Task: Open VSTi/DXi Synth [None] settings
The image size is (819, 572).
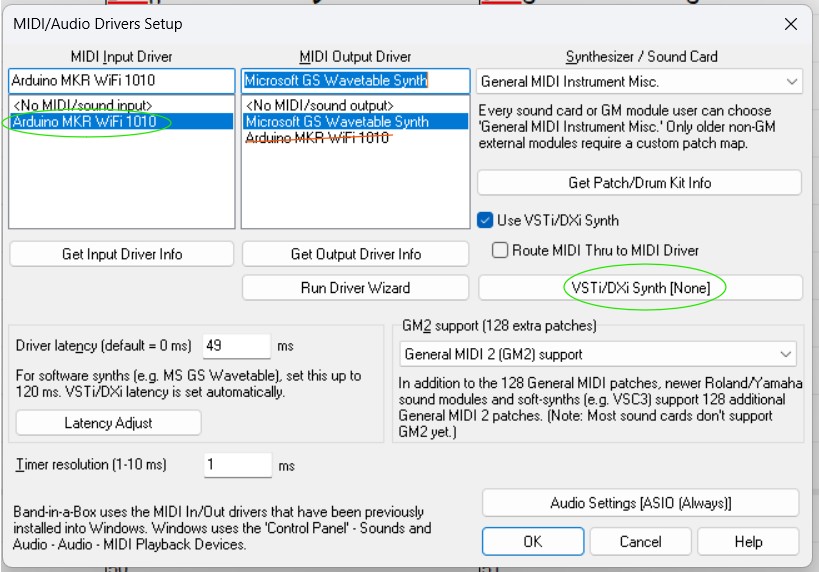Action: tap(640, 288)
